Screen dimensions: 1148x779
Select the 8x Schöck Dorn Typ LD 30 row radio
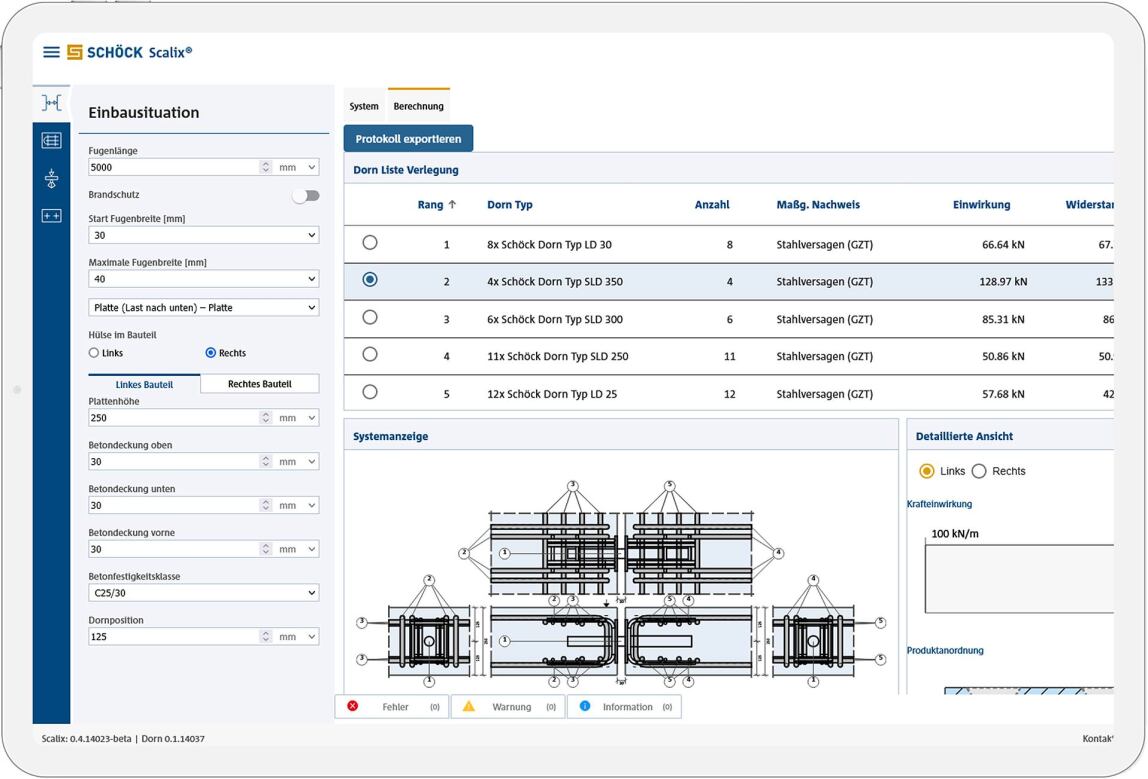point(370,242)
